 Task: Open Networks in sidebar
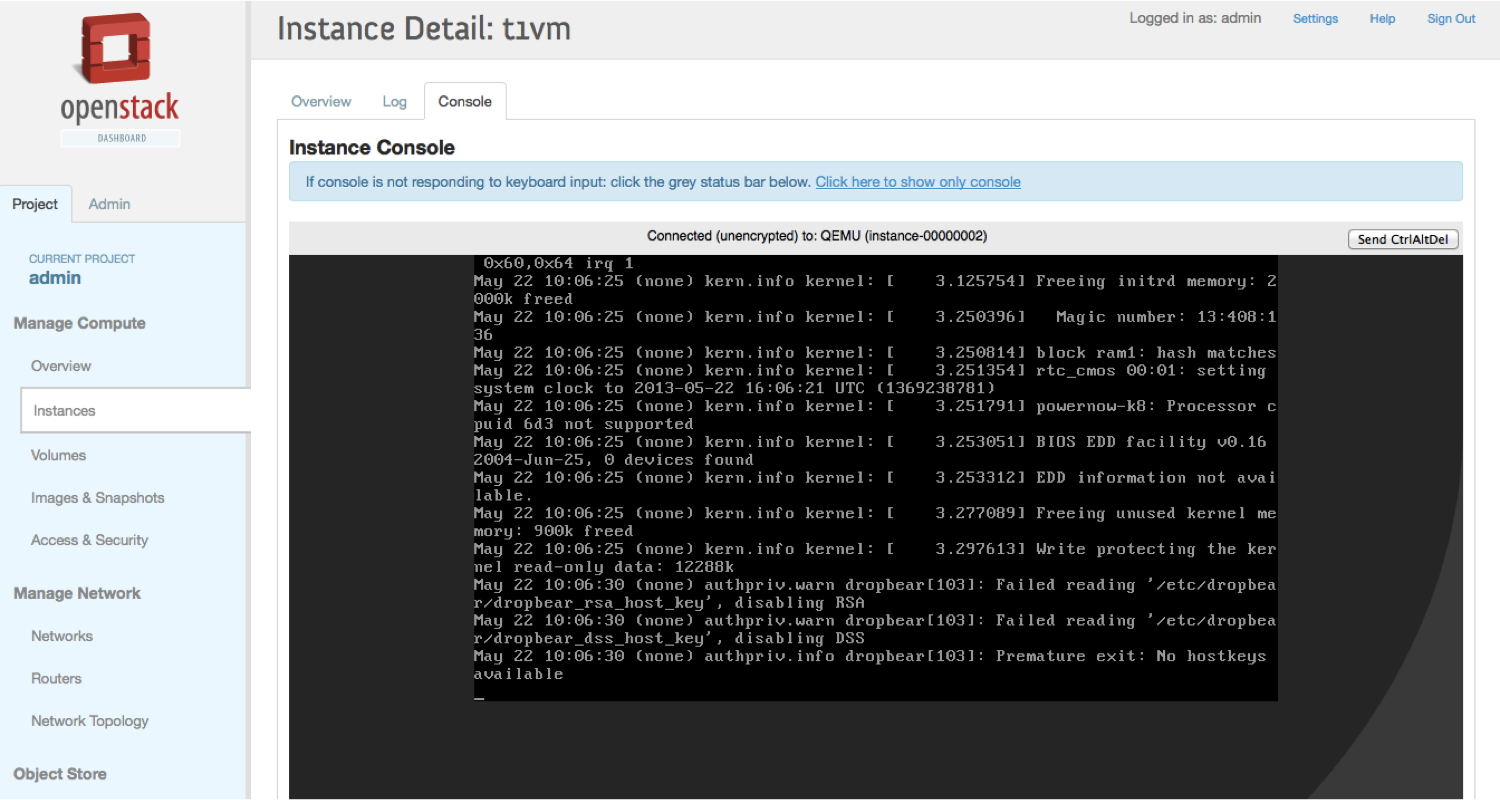tap(62, 636)
